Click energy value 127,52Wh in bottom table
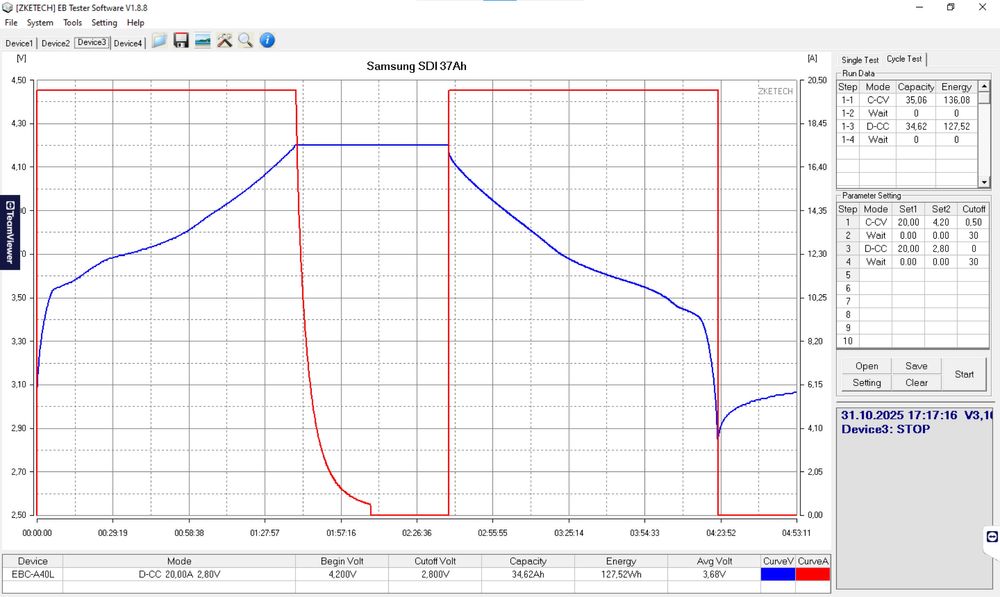Screen dimensions: 1000x597 [621, 574]
